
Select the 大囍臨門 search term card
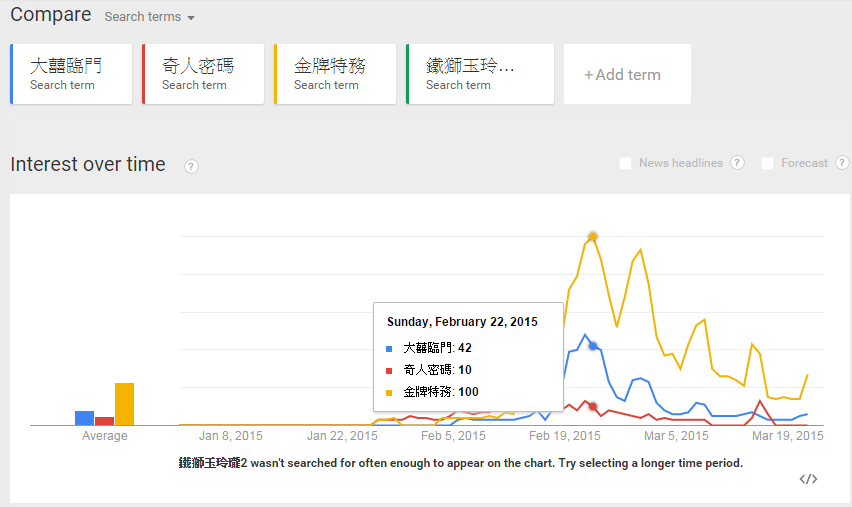pos(71,74)
